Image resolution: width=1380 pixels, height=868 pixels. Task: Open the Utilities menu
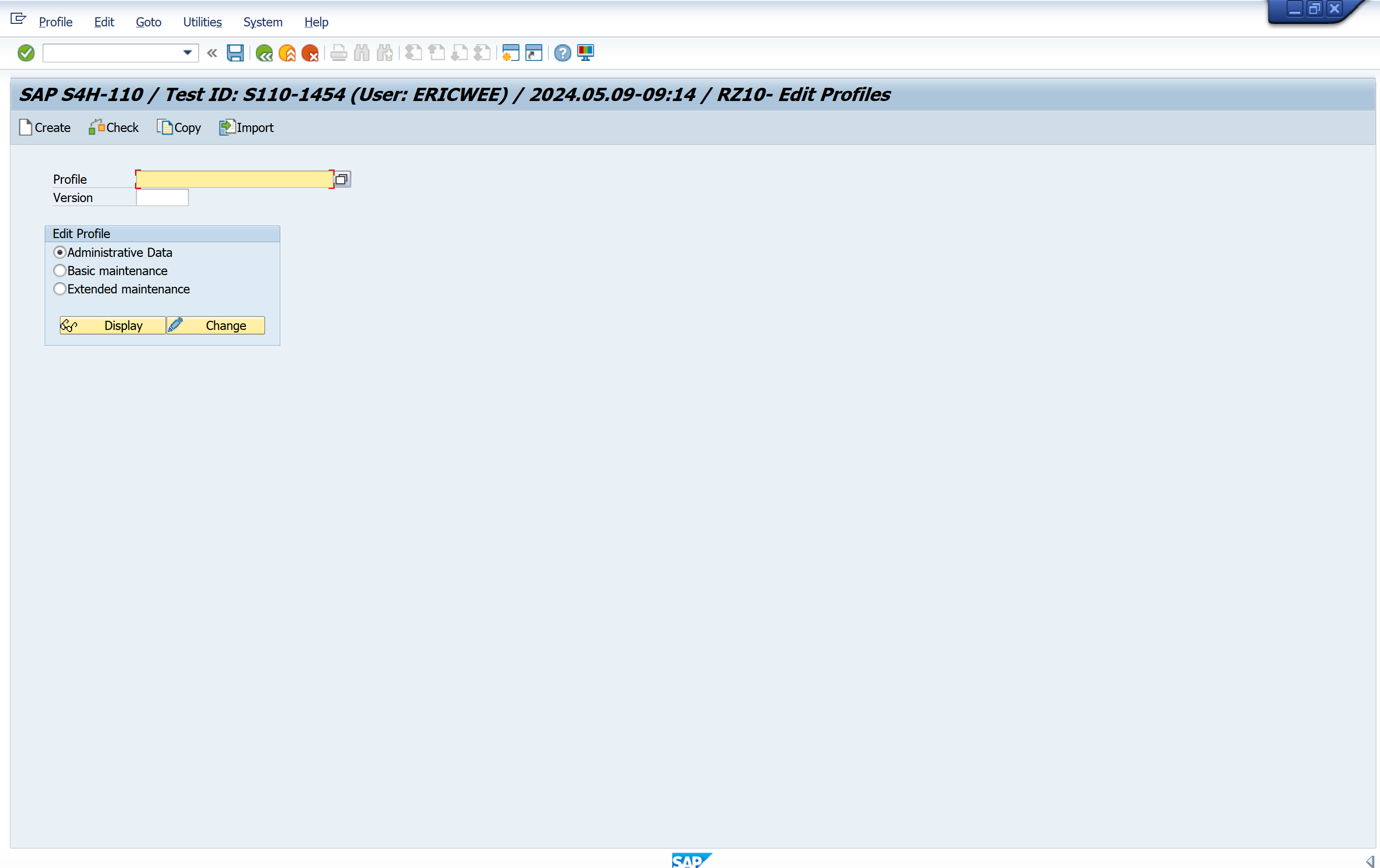coord(202,22)
